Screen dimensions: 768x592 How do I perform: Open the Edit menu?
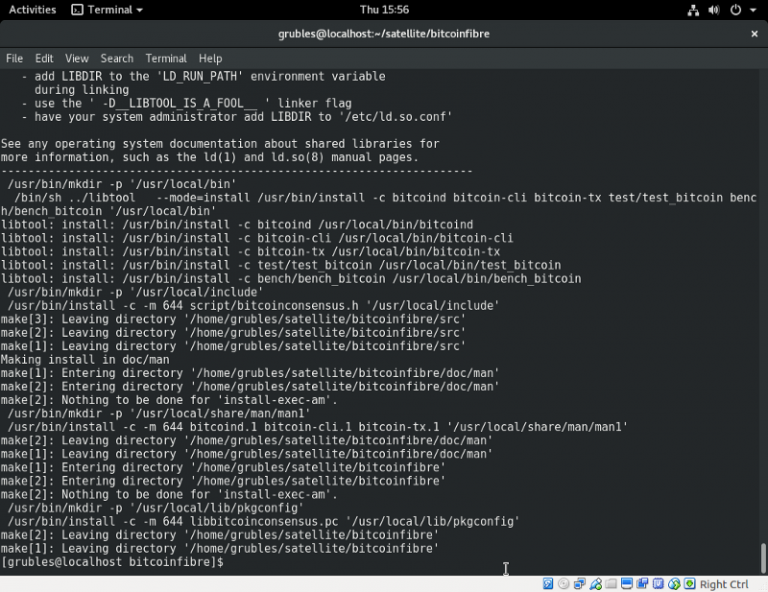click(x=44, y=59)
